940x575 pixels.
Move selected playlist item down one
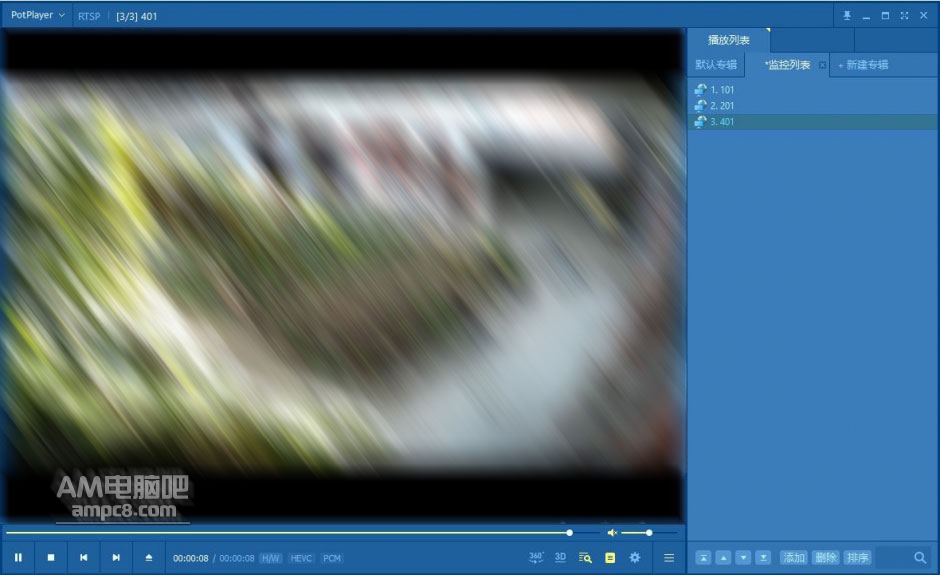point(743,558)
